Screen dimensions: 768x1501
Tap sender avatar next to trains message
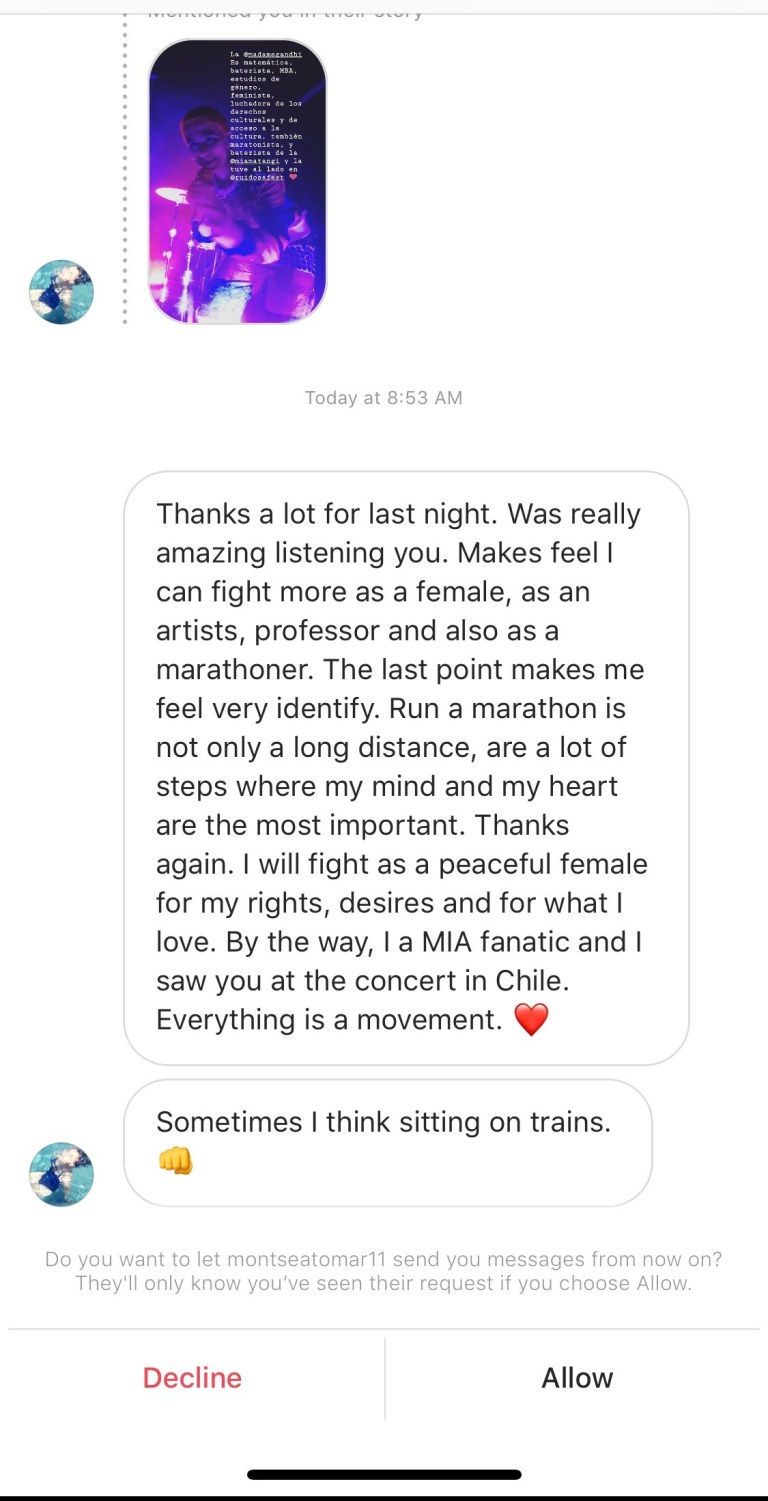[61, 1175]
